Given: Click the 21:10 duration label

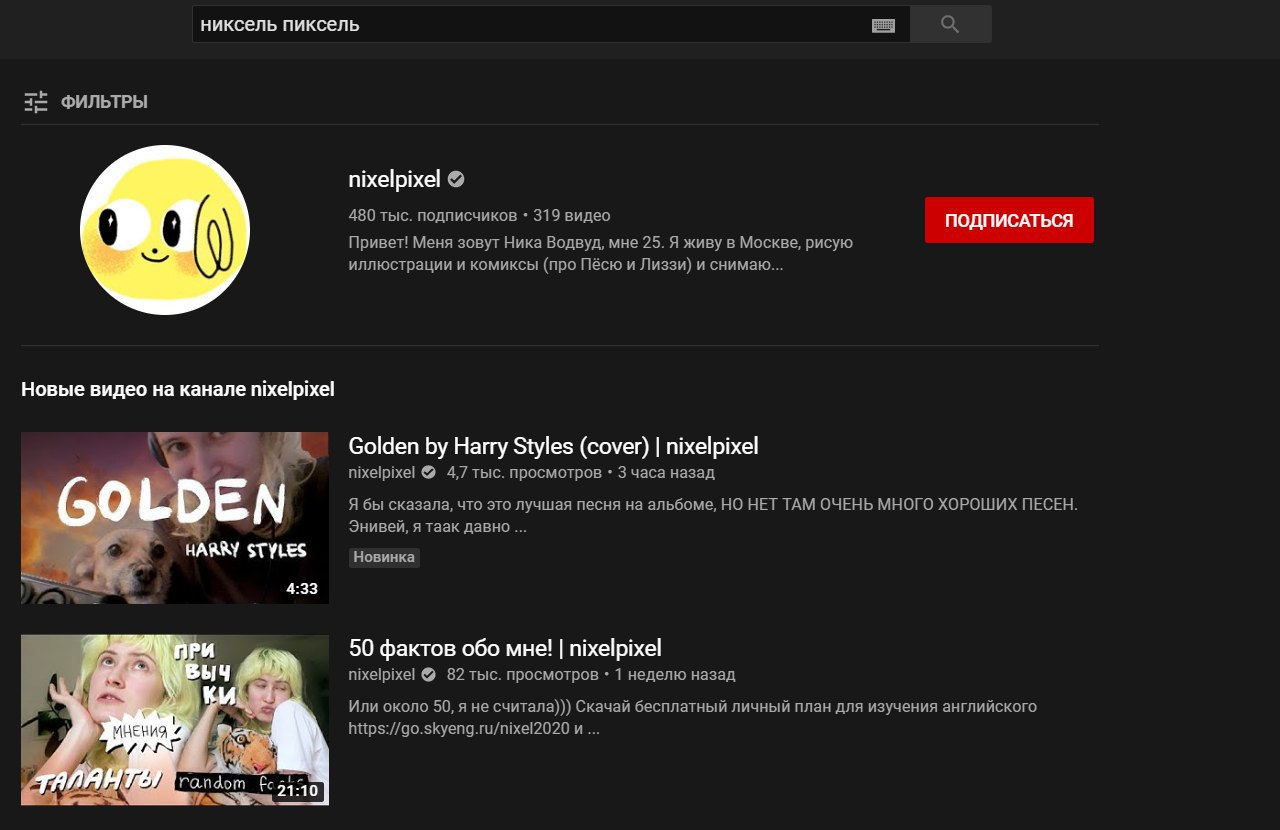Looking at the screenshot, I should click(x=298, y=791).
